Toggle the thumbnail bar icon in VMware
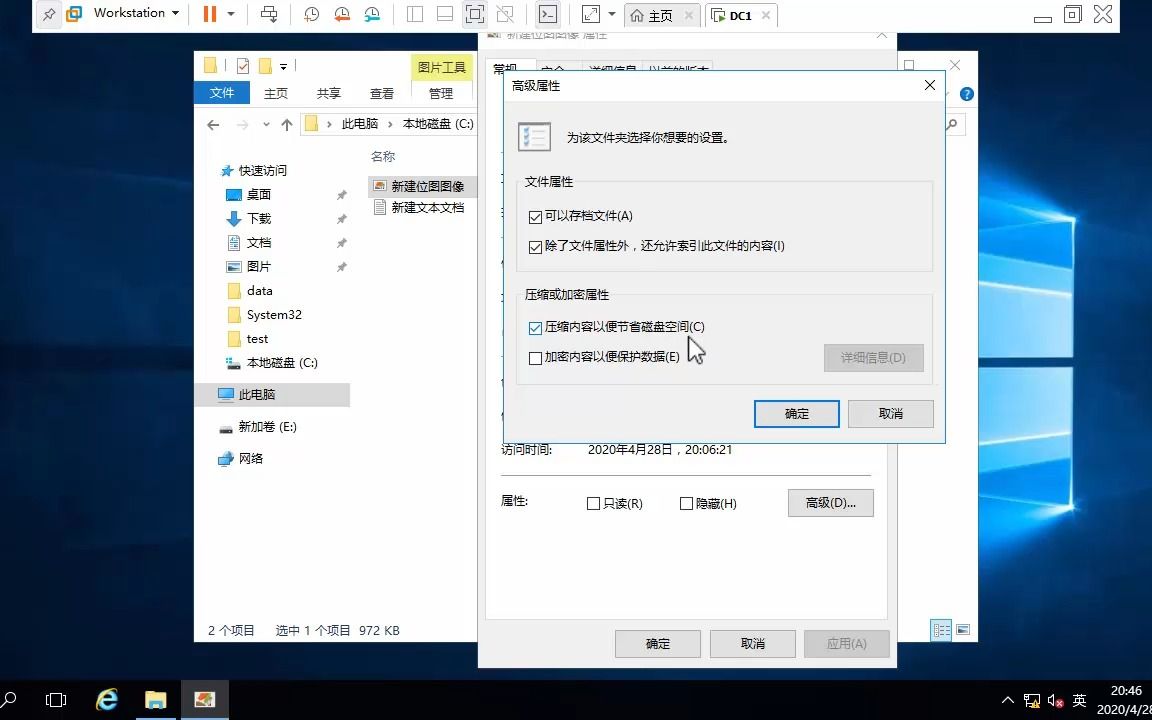 coord(444,14)
